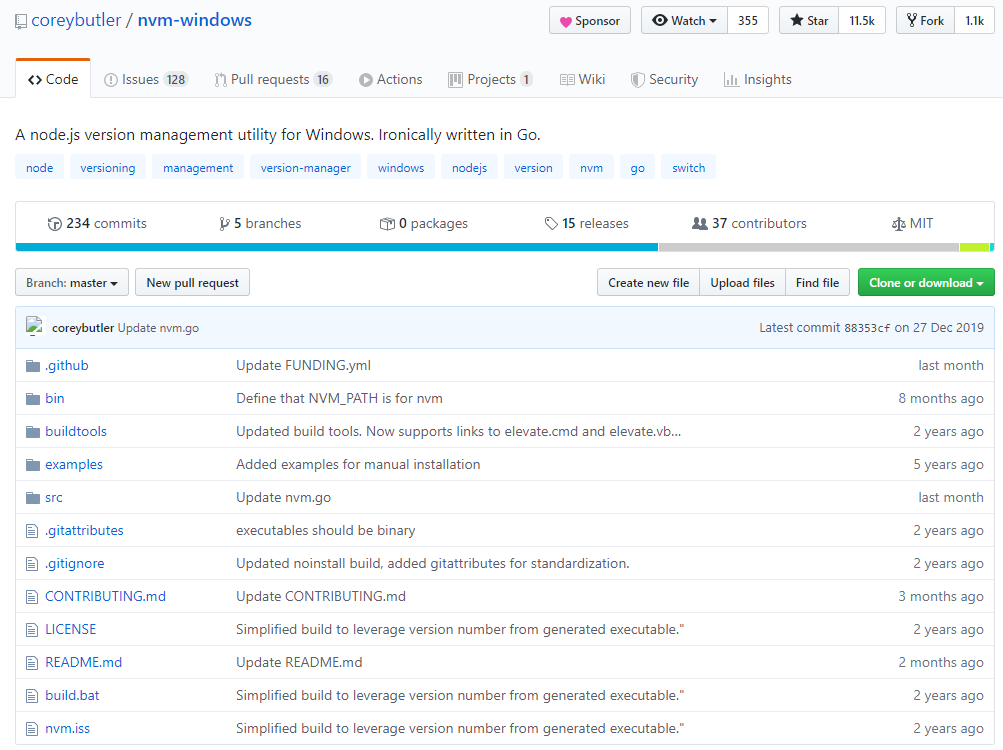Screen dimensions: 1003x750
Task: Click the README.md file icon
Action: pyautogui.click(x=32, y=663)
